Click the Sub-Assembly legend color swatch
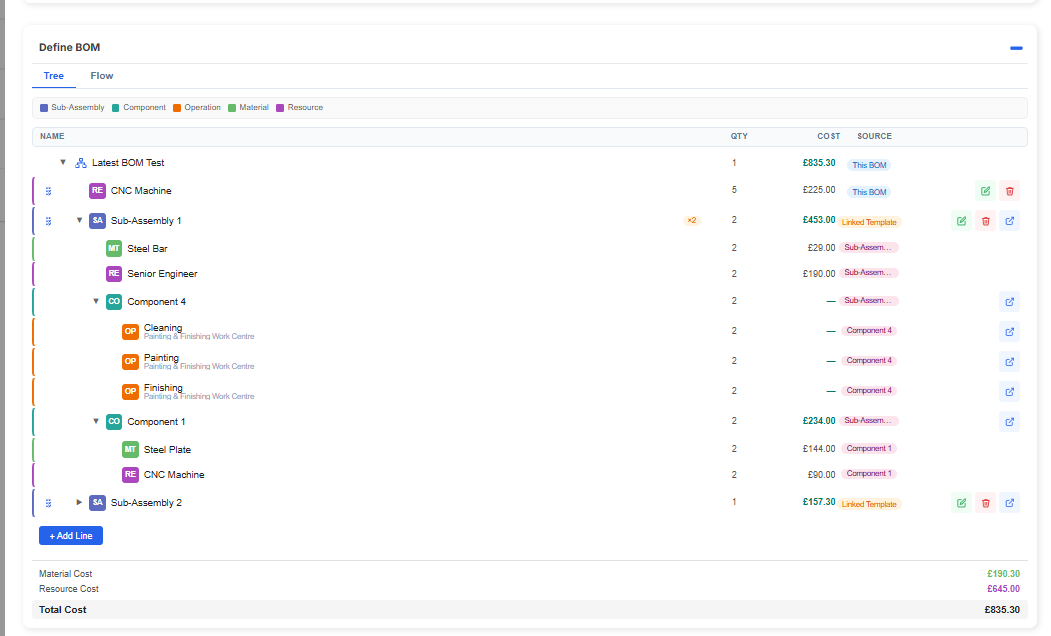The height and width of the screenshot is (636, 1051). pyautogui.click(x=44, y=108)
